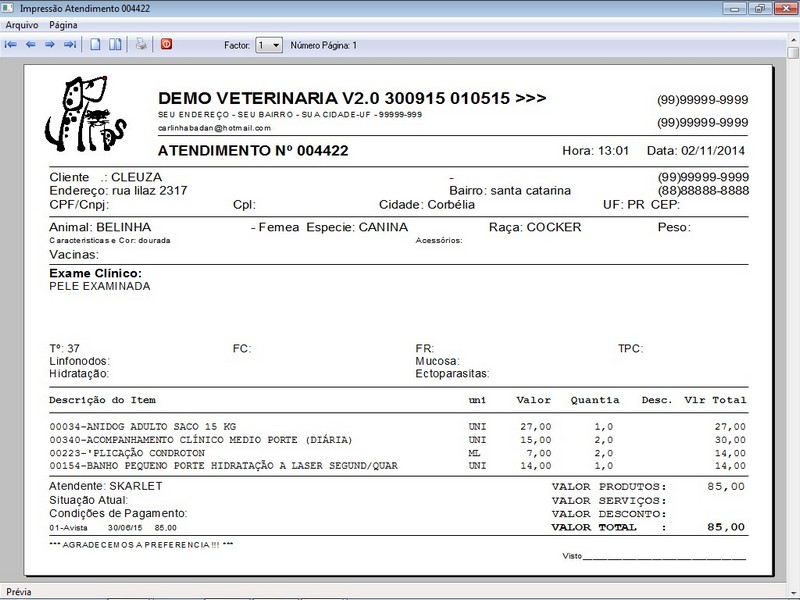Click the Ectoparasitas label
This screenshot has height=600, width=800.
point(452,373)
